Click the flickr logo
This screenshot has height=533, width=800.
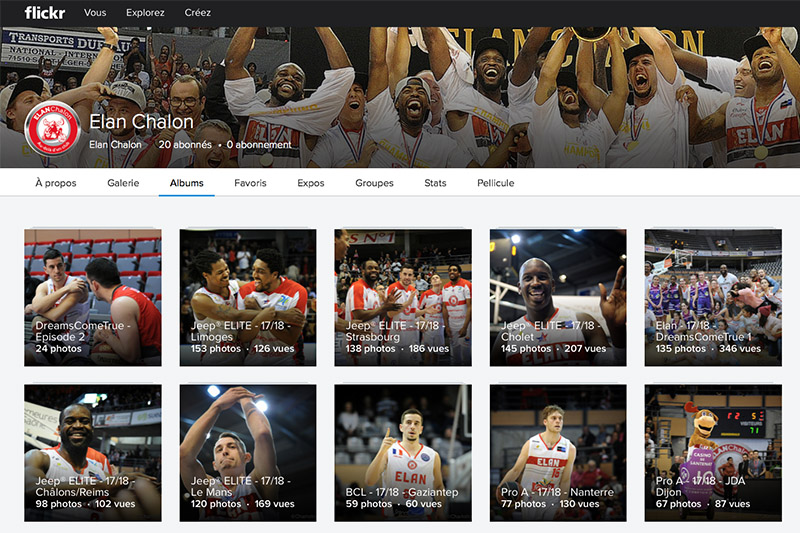[x=44, y=13]
